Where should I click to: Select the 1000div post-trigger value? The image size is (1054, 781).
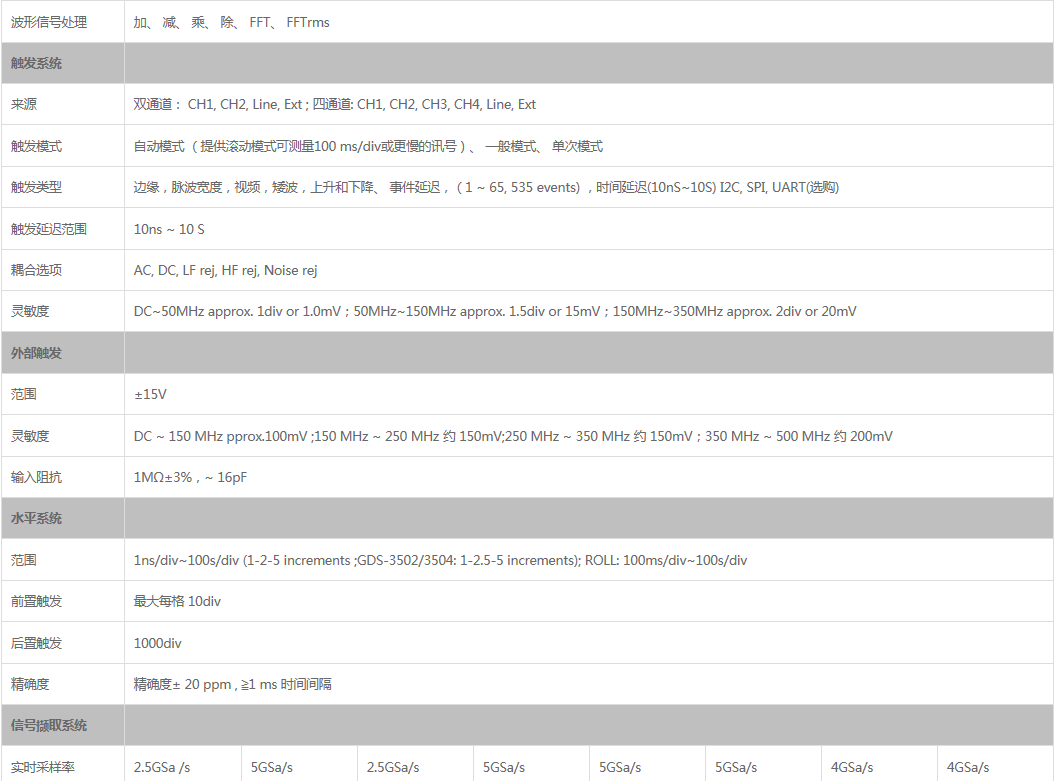[158, 643]
